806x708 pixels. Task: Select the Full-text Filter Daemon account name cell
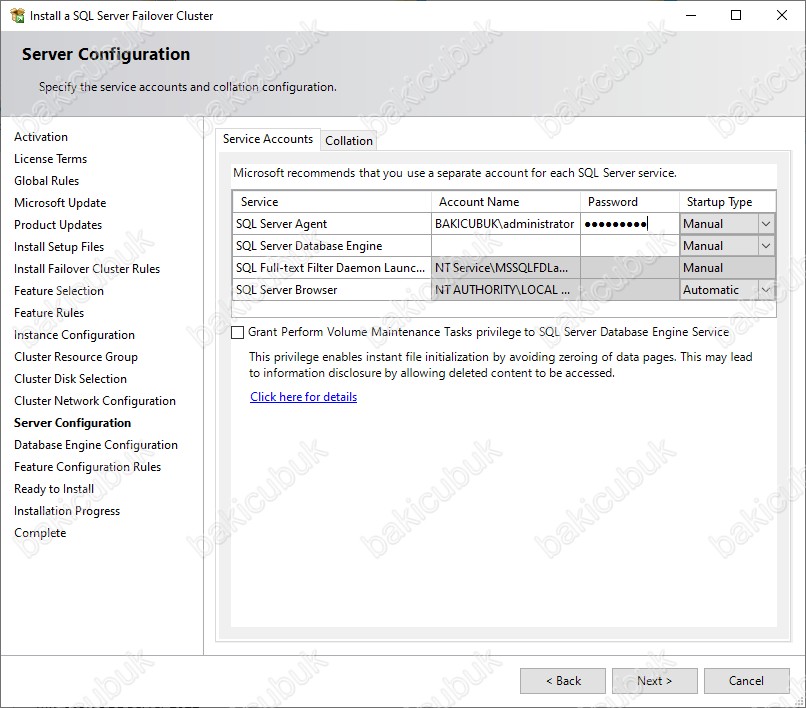pyautogui.click(x=506, y=268)
